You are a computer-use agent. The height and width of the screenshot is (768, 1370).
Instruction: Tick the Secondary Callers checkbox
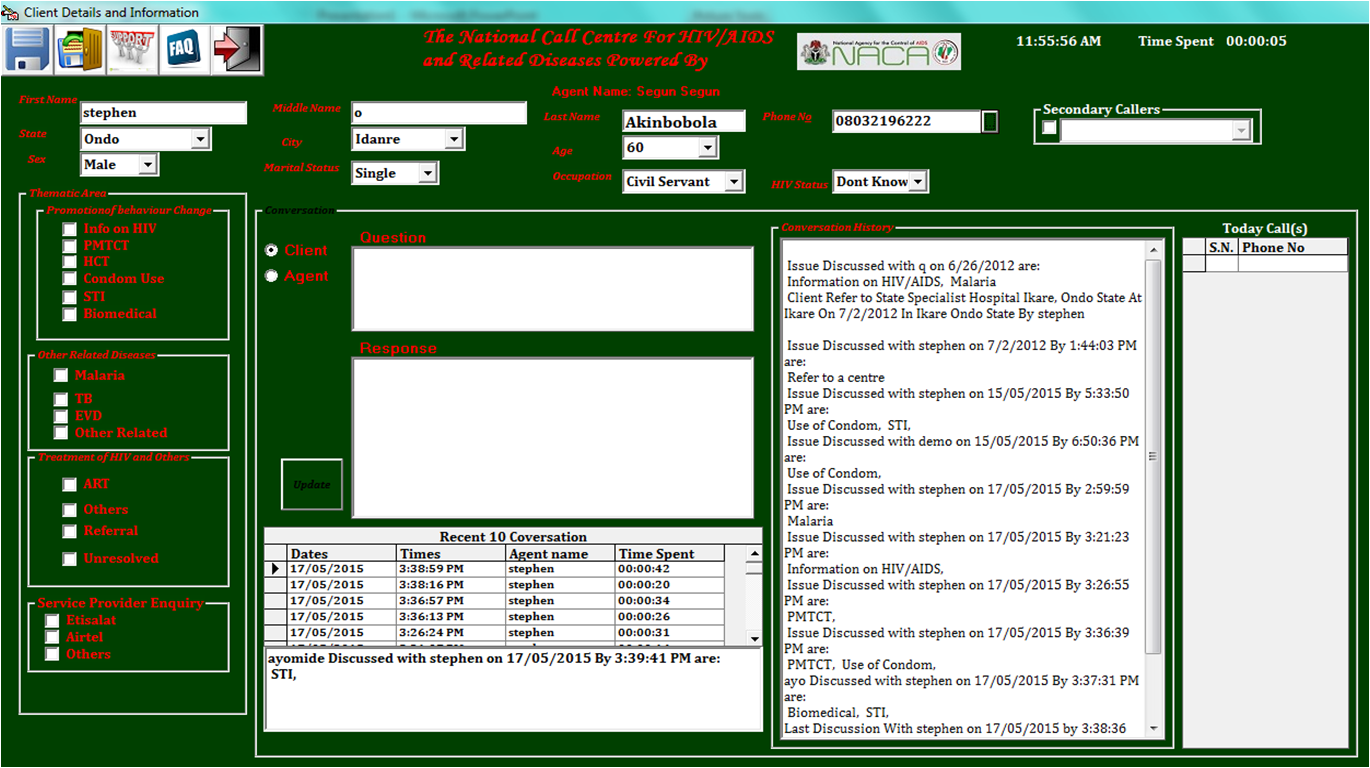[1049, 128]
